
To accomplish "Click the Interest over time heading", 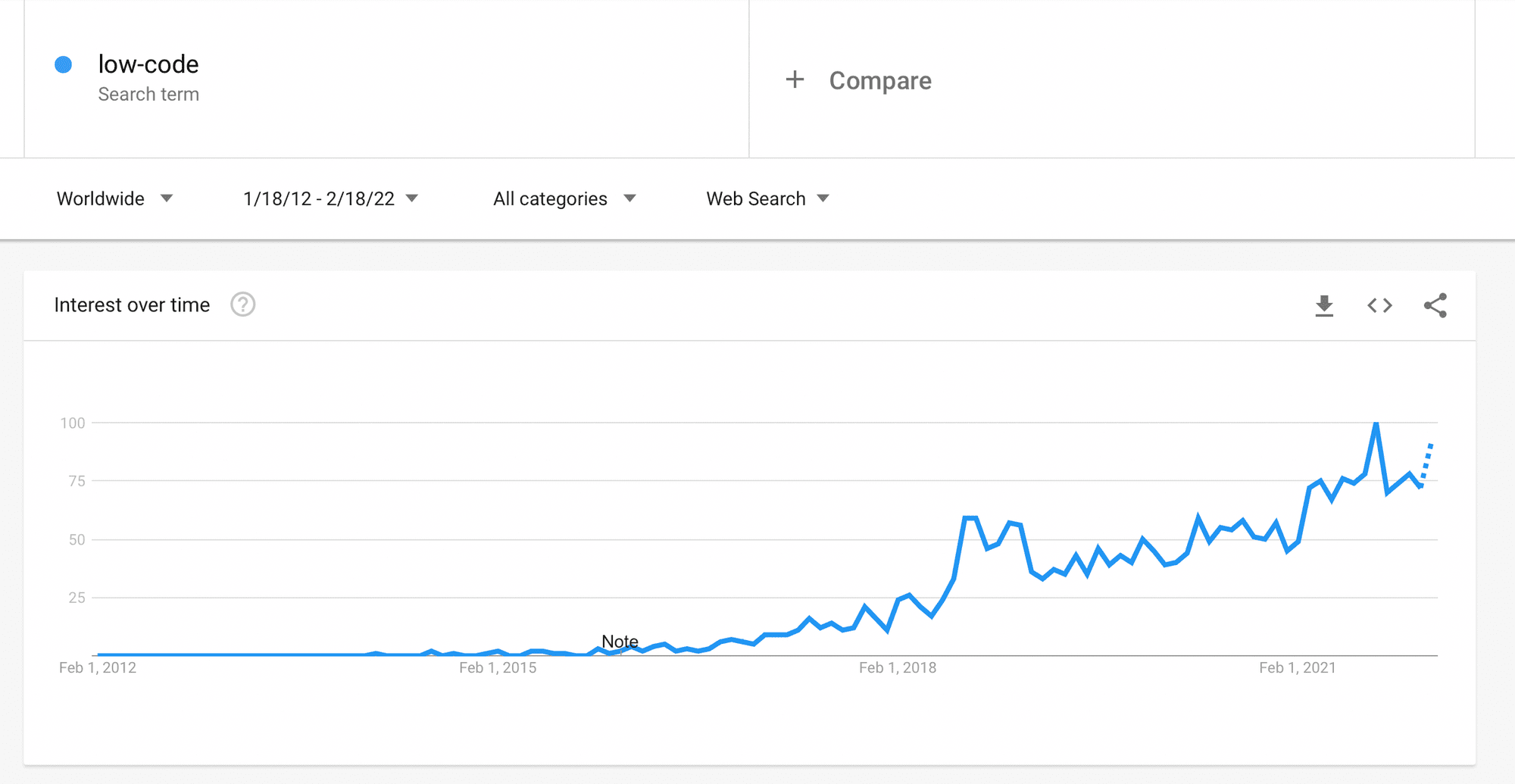I will [131, 305].
